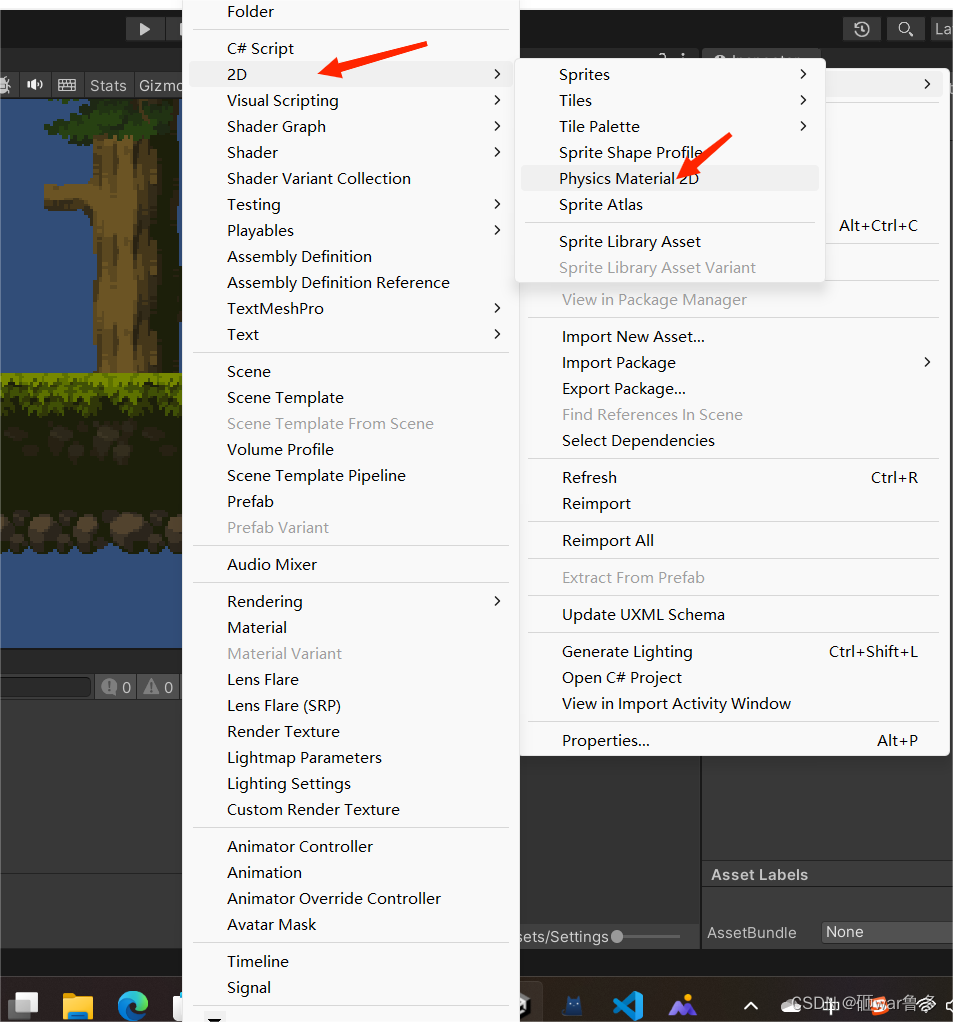Launch Microsoft Edge from the taskbar

[x=133, y=1006]
